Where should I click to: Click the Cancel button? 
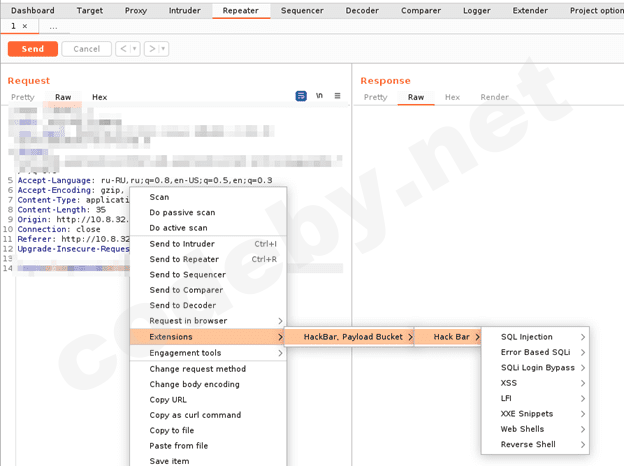tap(86, 49)
